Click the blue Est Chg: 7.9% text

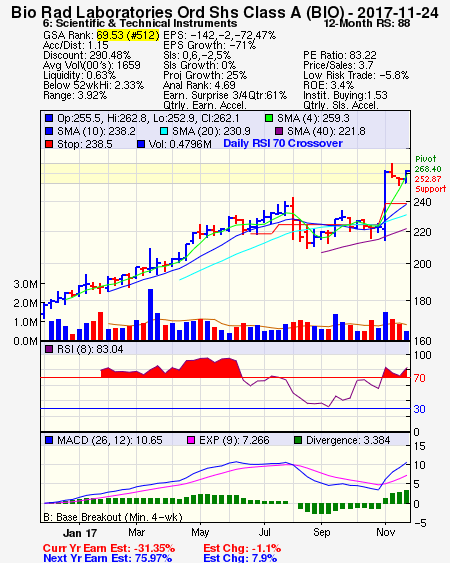coord(240,558)
